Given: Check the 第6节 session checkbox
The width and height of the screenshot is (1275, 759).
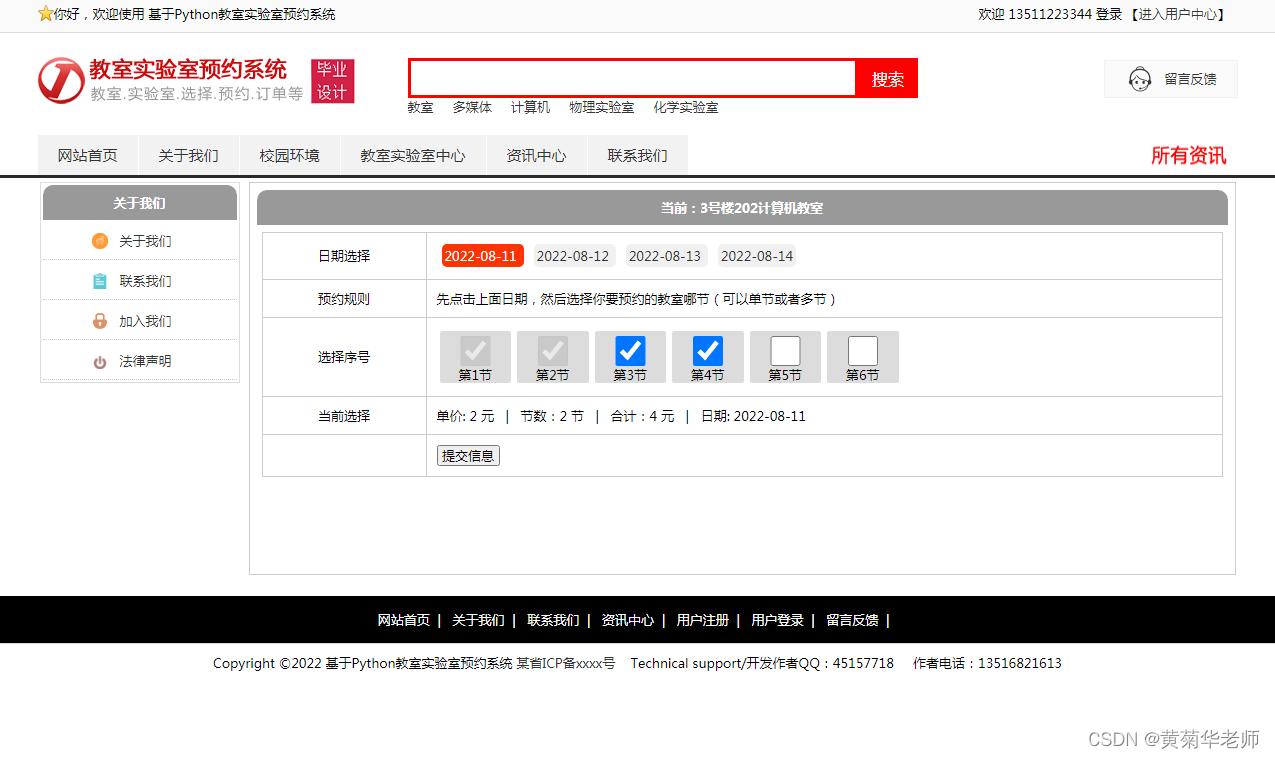Looking at the screenshot, I should [862, 350].
